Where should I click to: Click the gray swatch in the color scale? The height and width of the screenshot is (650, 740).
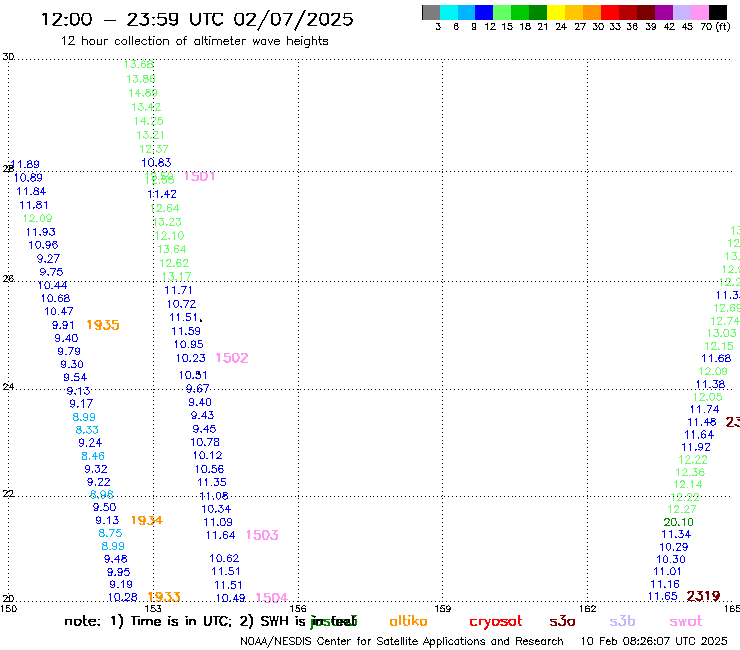click(431, 12)
